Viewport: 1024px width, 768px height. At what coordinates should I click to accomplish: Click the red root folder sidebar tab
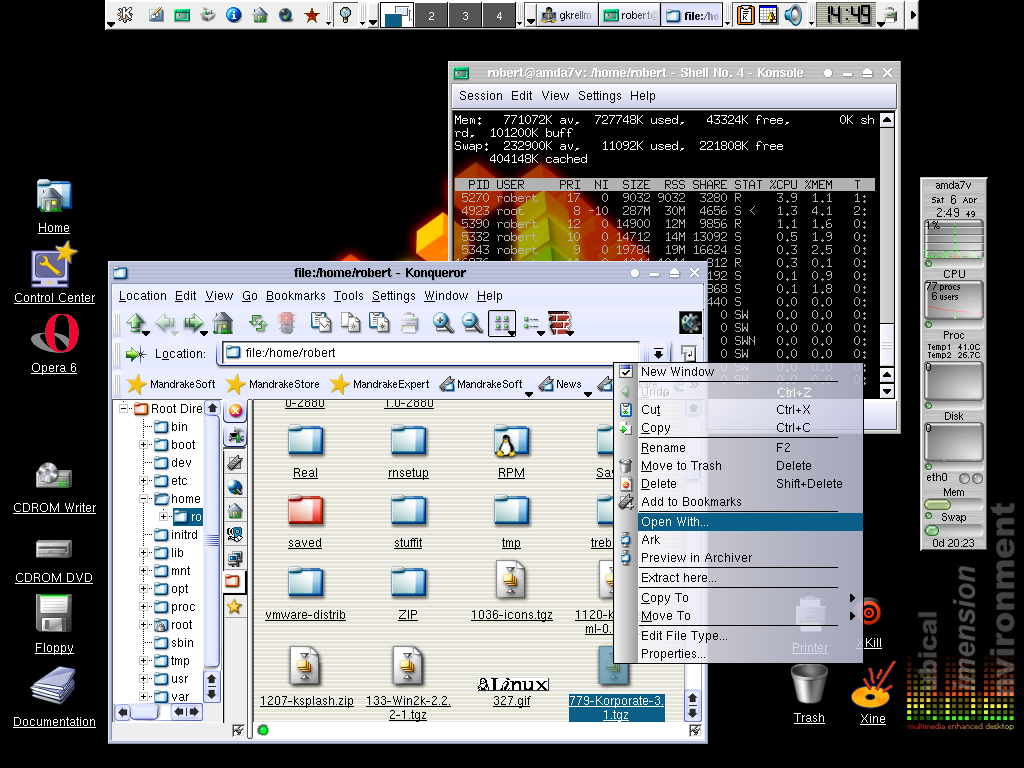(234, 581)
